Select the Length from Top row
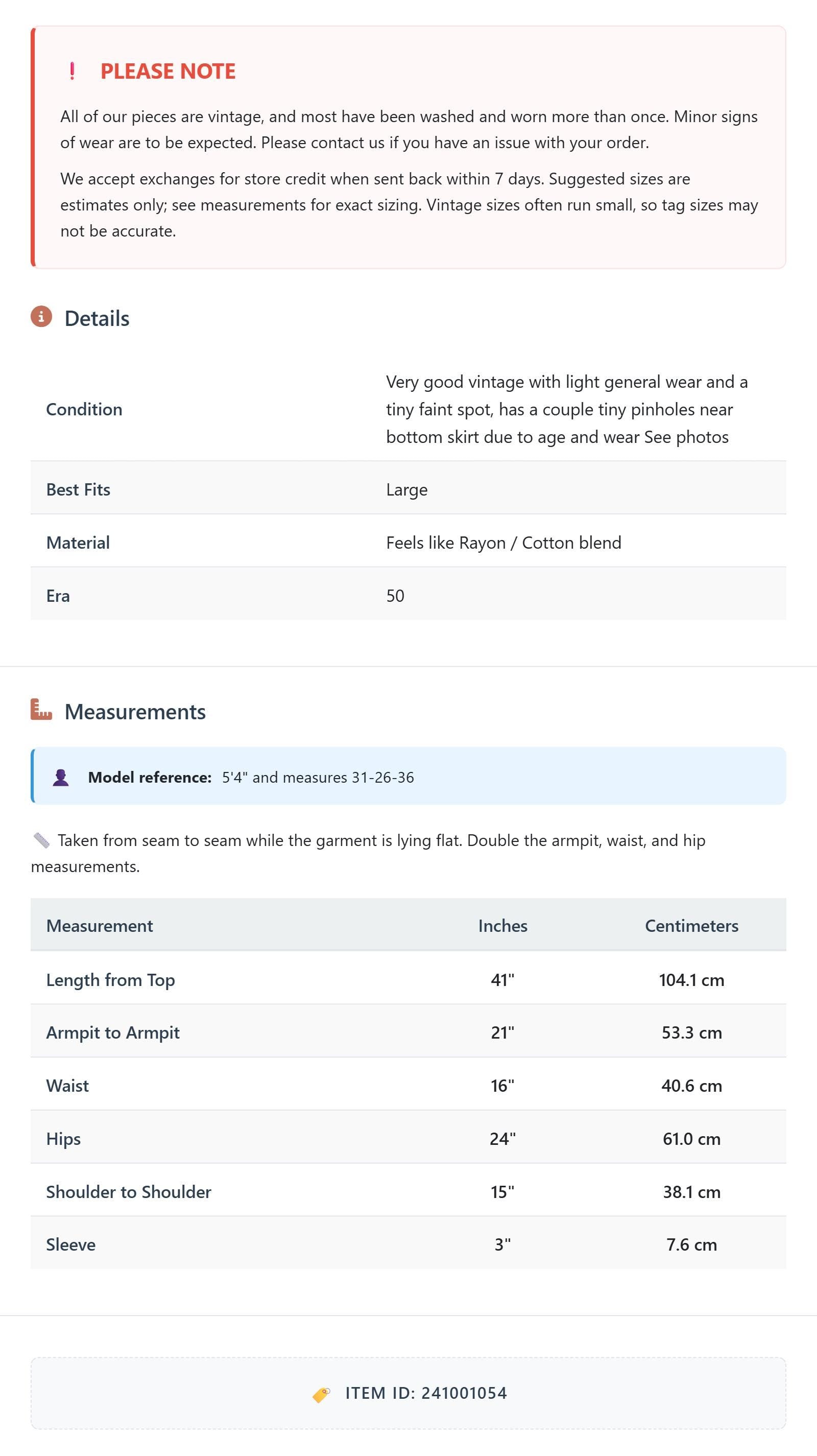The image size is (817, 1456). (408, 979)
